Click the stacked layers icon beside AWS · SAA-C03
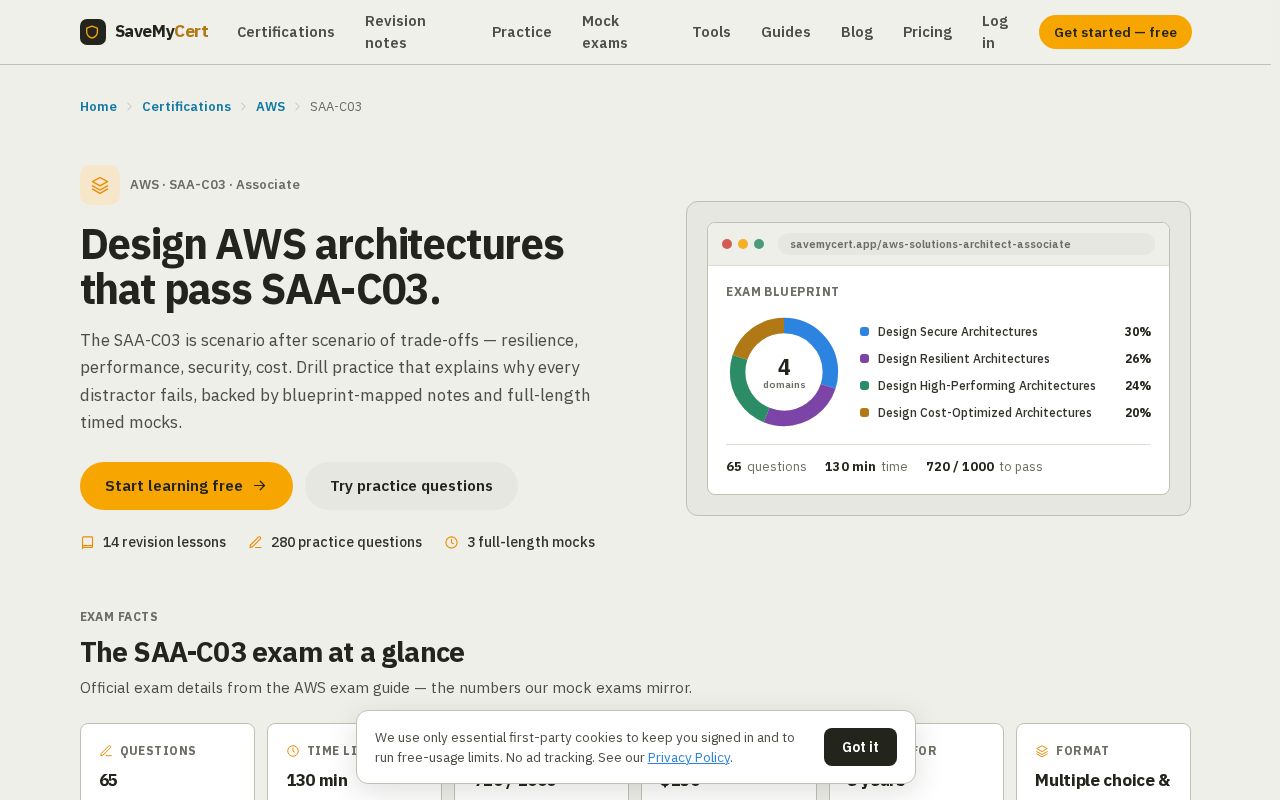Viewport: 1280px width, 800px height. pos(100,185)
